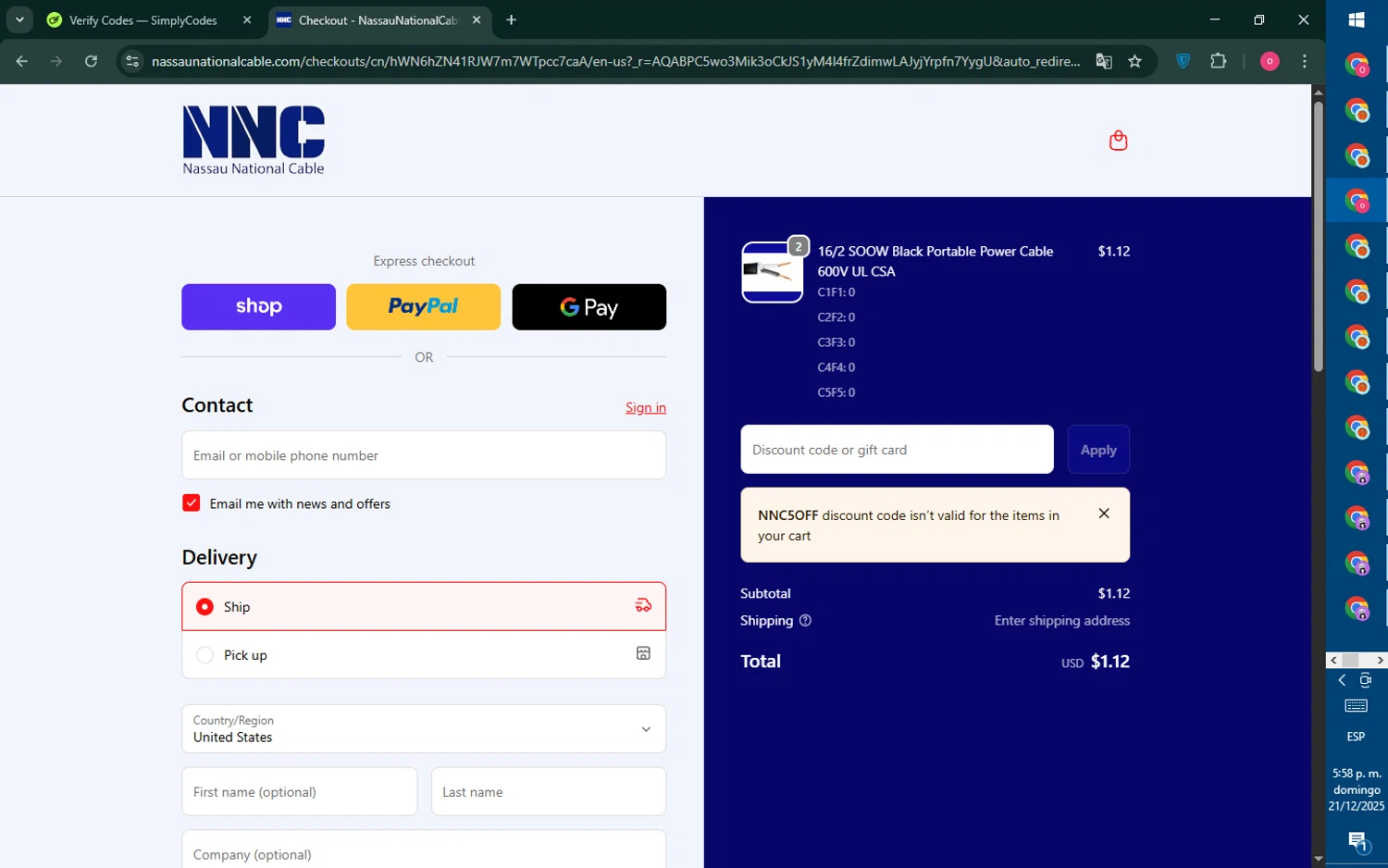Click the translate page icon
The image size is (1388, 868).
click(x=1104, y=61)
